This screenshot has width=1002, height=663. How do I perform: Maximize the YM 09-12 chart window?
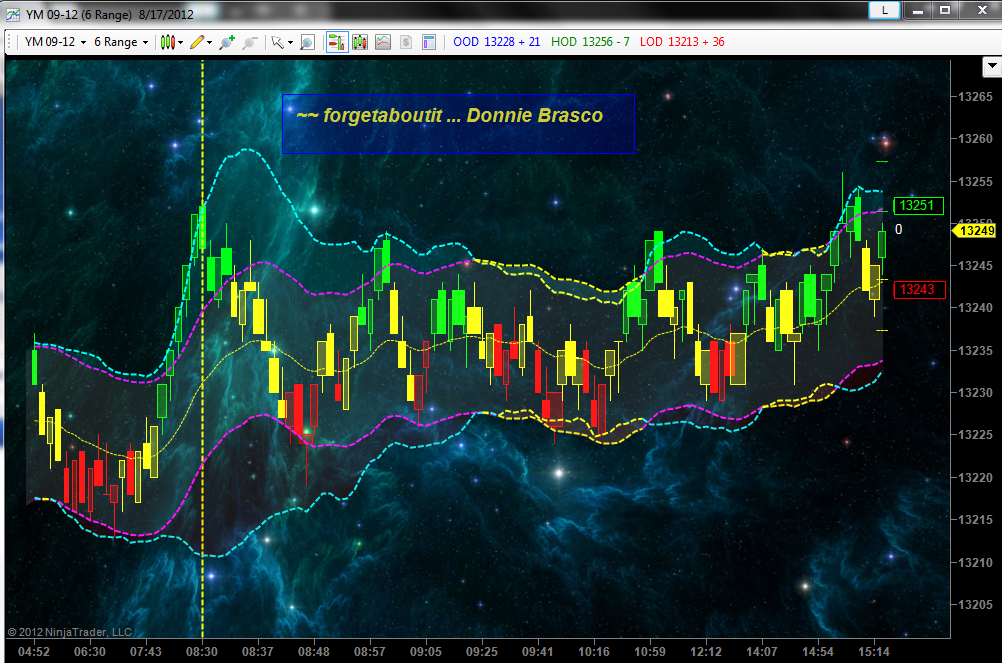point(944,10)
